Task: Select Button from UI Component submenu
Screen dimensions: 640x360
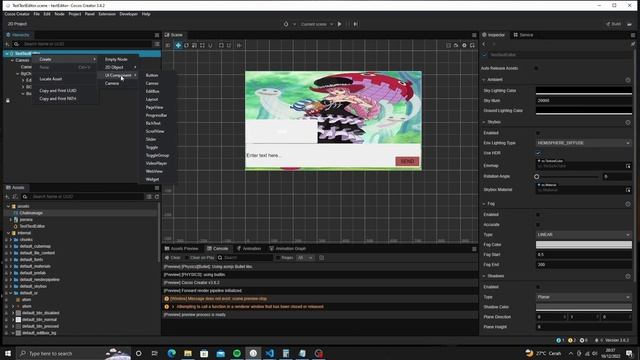Action: click(x=152, y=76)
